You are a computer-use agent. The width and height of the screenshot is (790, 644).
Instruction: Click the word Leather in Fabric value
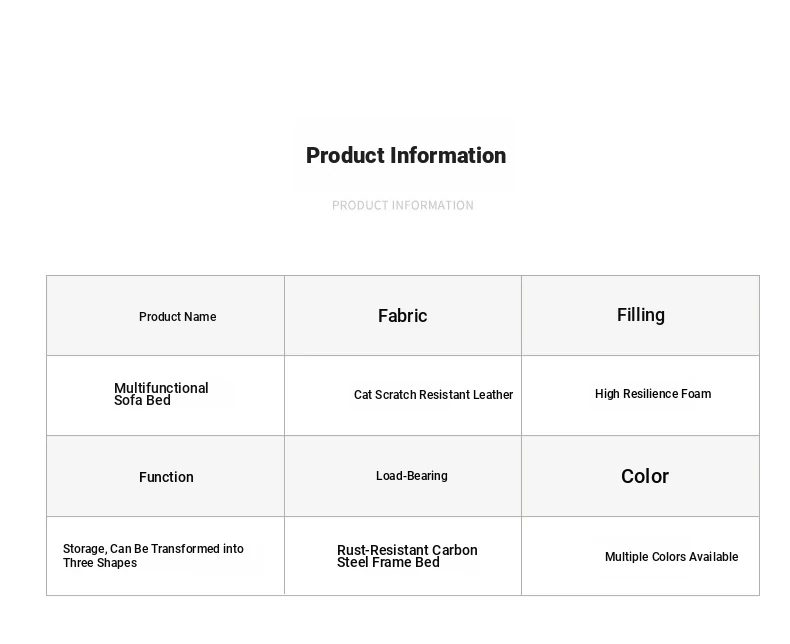click(x=492, y=395)
